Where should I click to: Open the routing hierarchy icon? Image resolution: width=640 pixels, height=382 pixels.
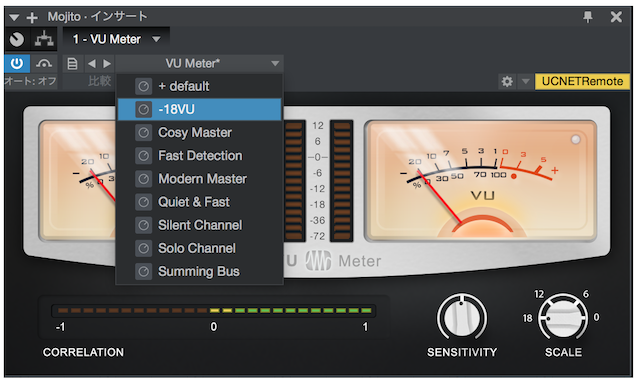44,39
